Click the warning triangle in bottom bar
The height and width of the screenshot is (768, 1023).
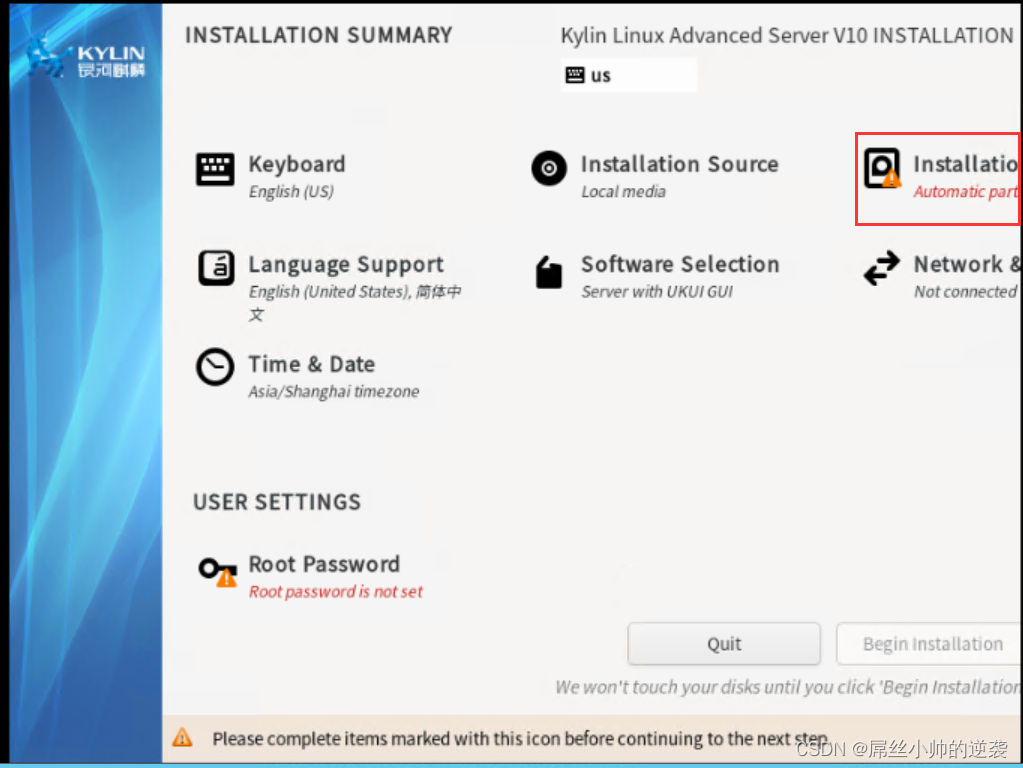click(182, 738)
